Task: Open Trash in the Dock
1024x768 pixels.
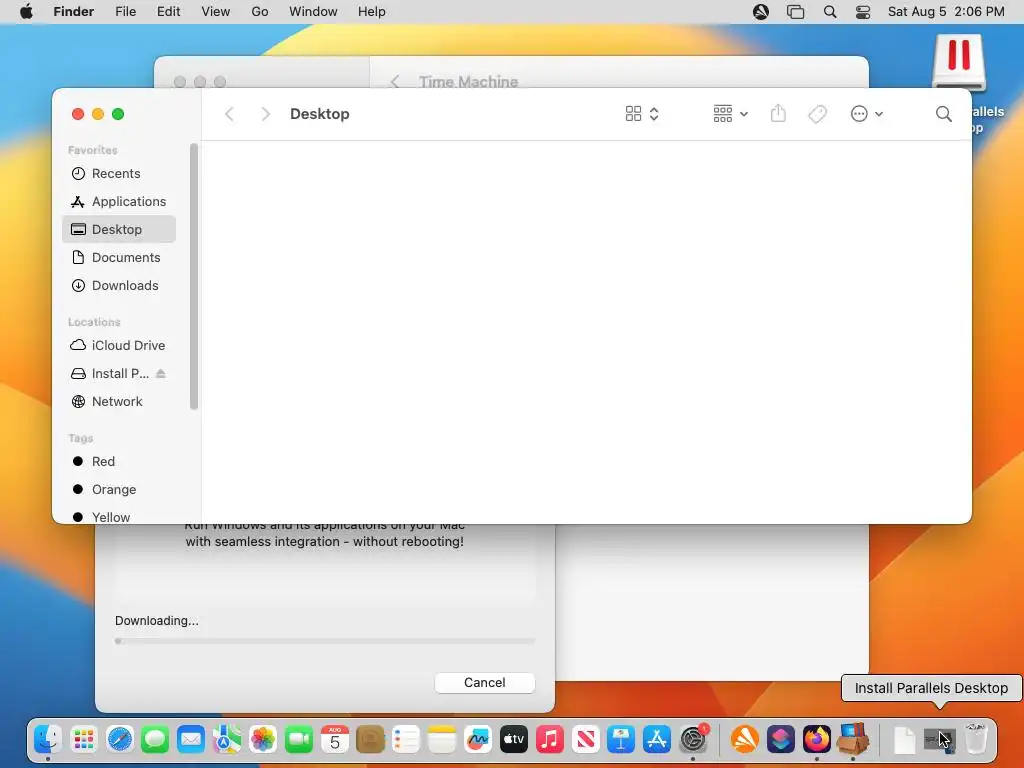Action: tap(976, 739)
